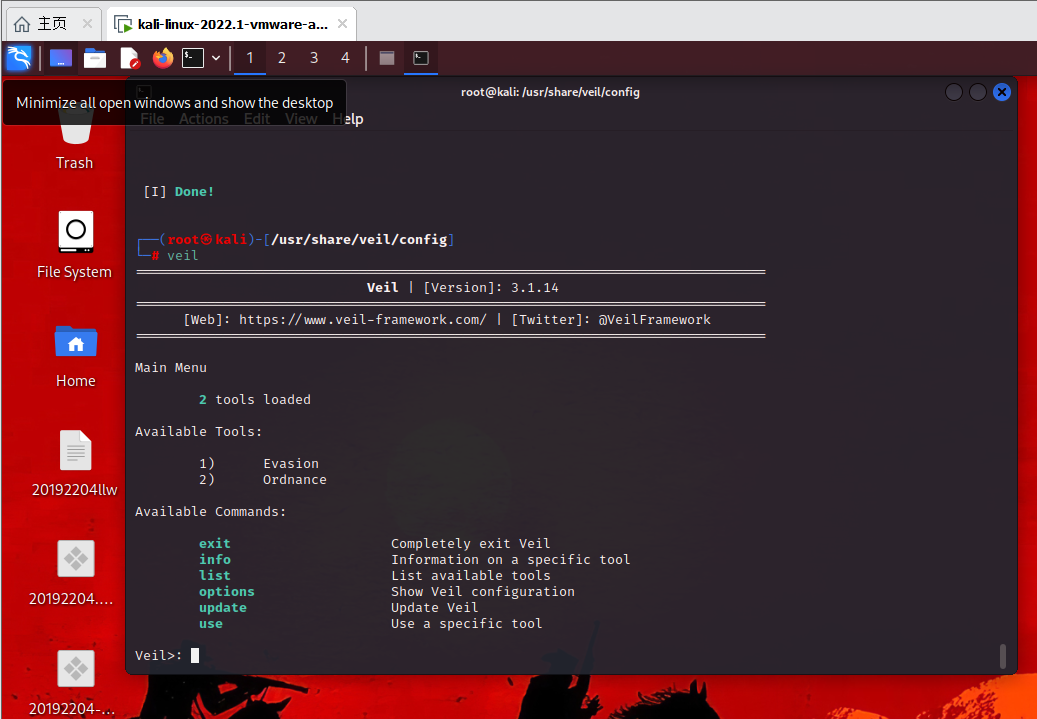Click the /usr/share/veil/config prompt path
Image resolution: width=1037 pixels, height=719 pixels.
tap(360, 239)
